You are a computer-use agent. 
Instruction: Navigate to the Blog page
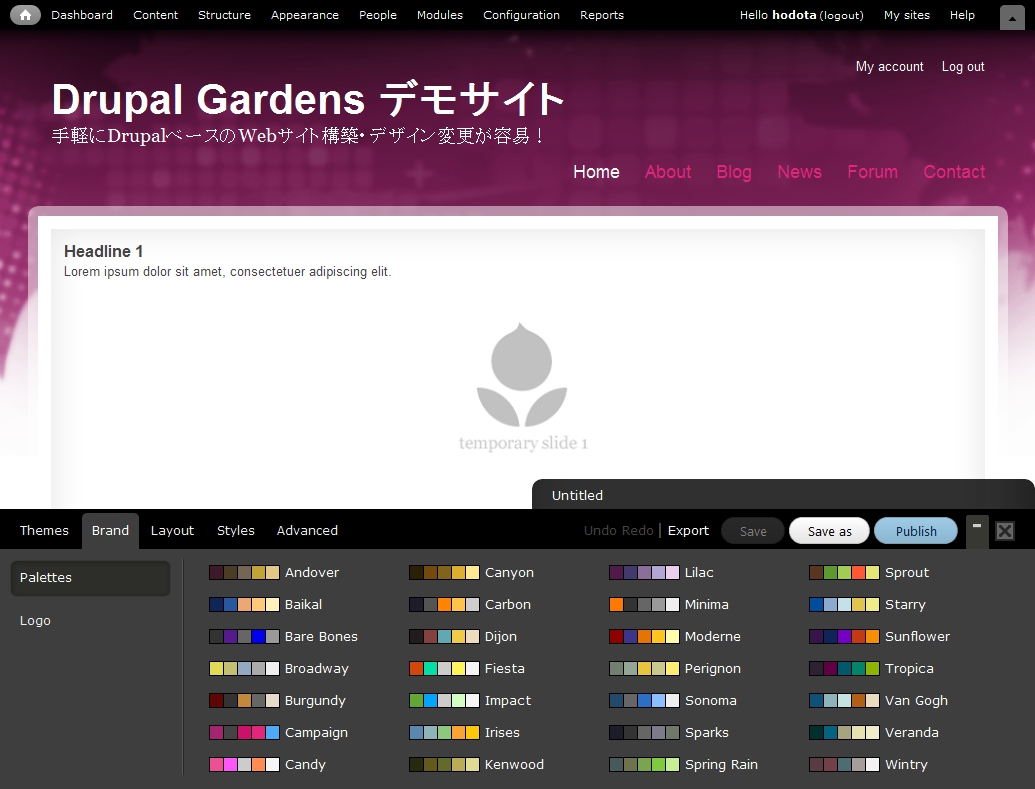point(733,172)
